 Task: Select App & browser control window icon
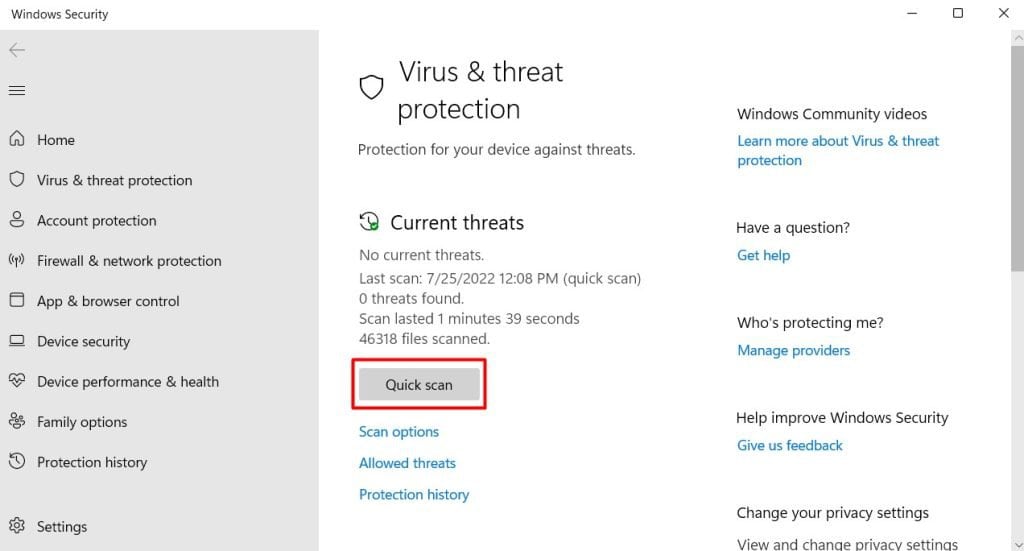[x=17, y=300]
